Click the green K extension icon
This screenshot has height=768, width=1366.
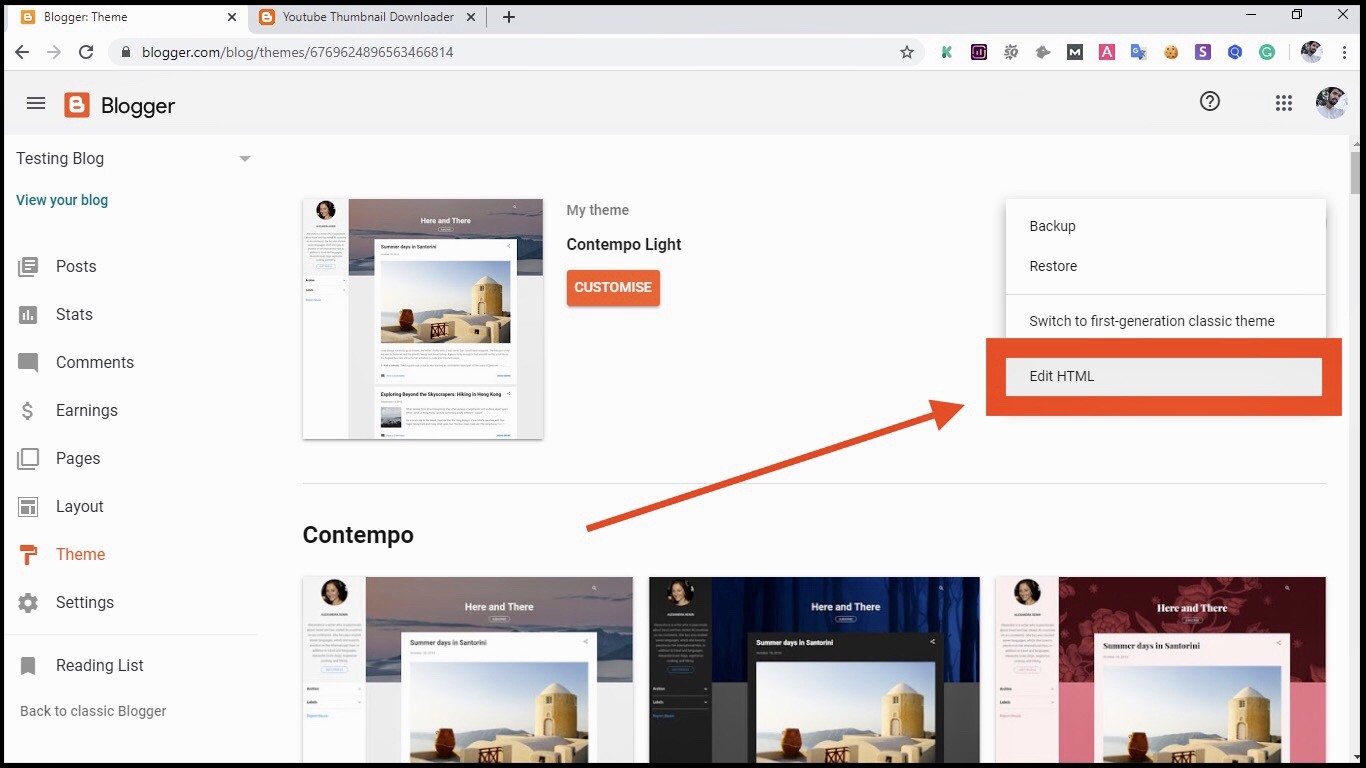(946, 52)
